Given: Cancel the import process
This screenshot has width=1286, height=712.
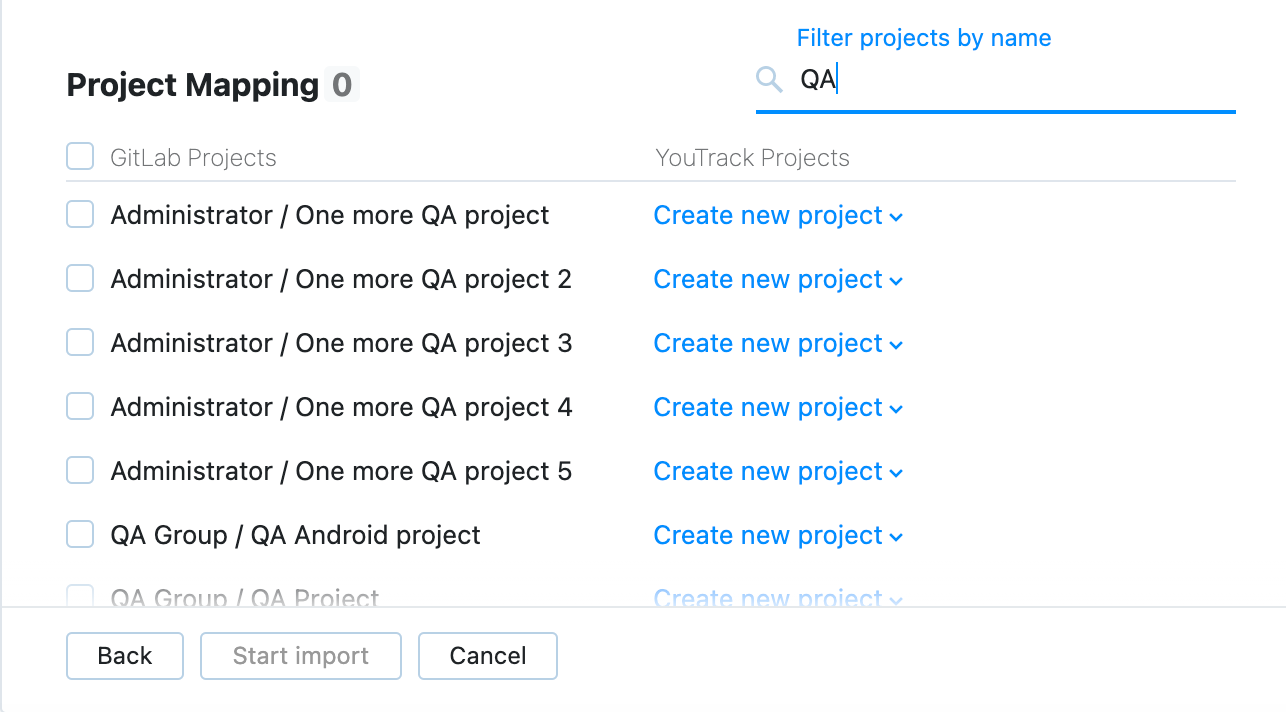Looking at the screenshot, I should (487, 655).
